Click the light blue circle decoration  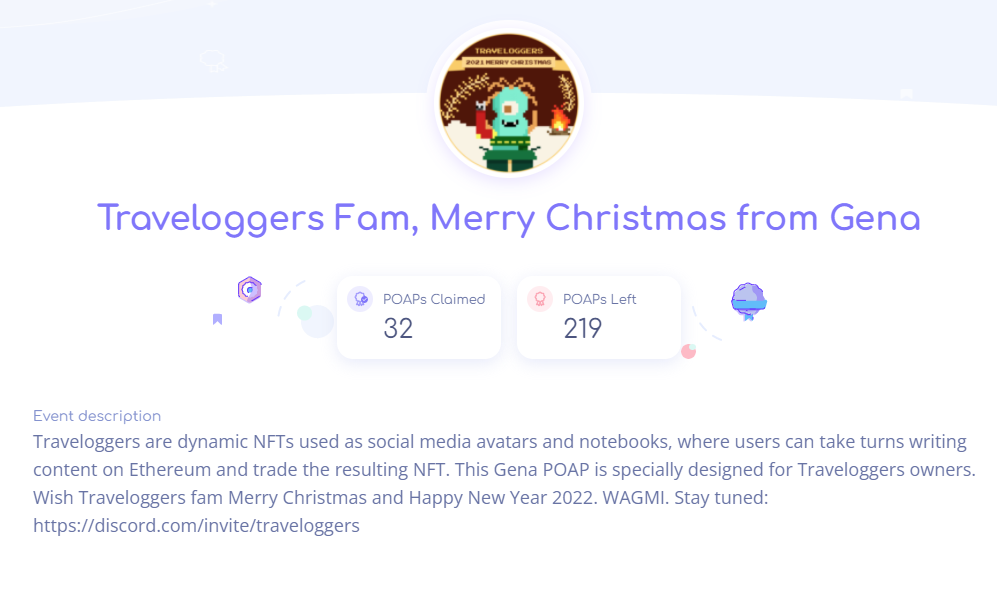[x=317, y=321]
